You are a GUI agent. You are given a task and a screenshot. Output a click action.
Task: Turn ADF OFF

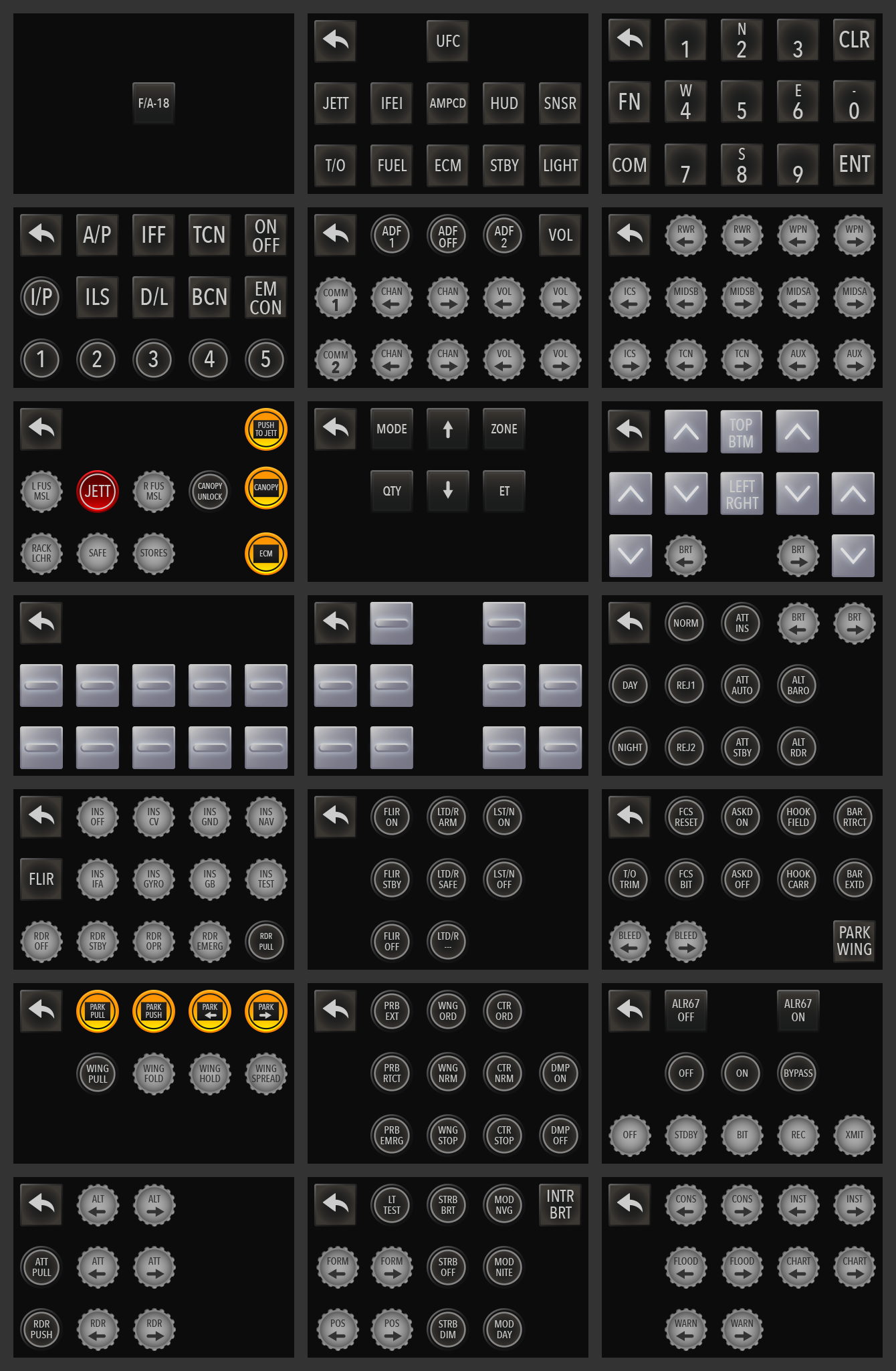[447, 235]
